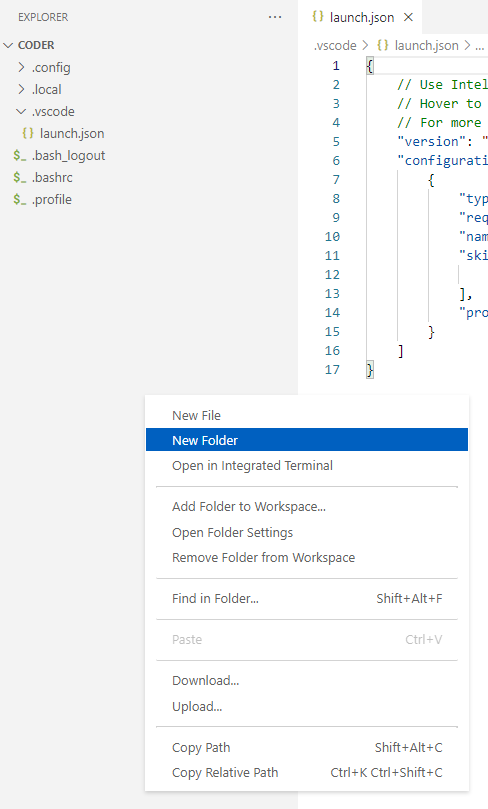Open the Explorer more actions ellipsis
Screen dimensions: 488x809
275,17
